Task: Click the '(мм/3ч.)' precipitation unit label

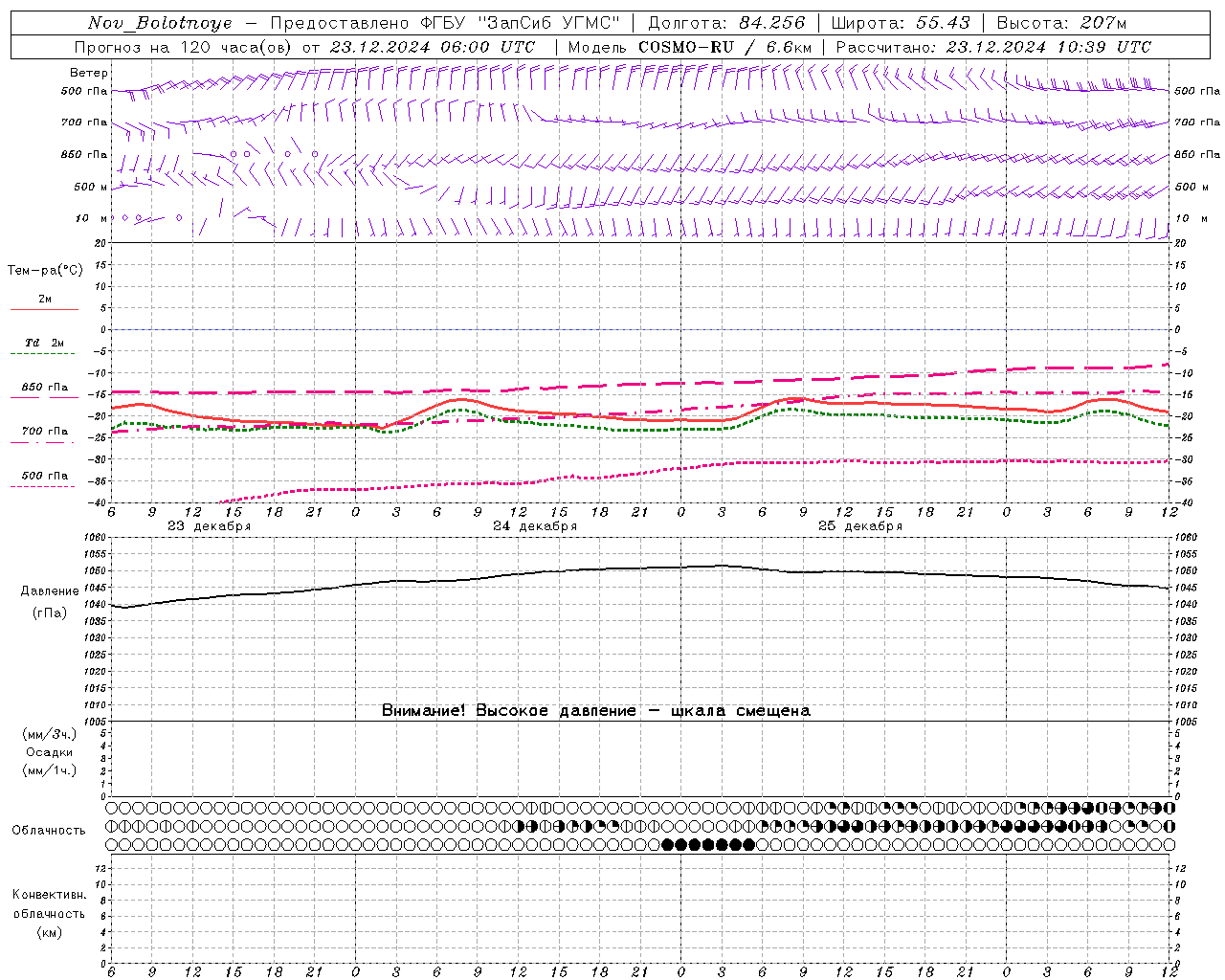Action: coord(50,734)
